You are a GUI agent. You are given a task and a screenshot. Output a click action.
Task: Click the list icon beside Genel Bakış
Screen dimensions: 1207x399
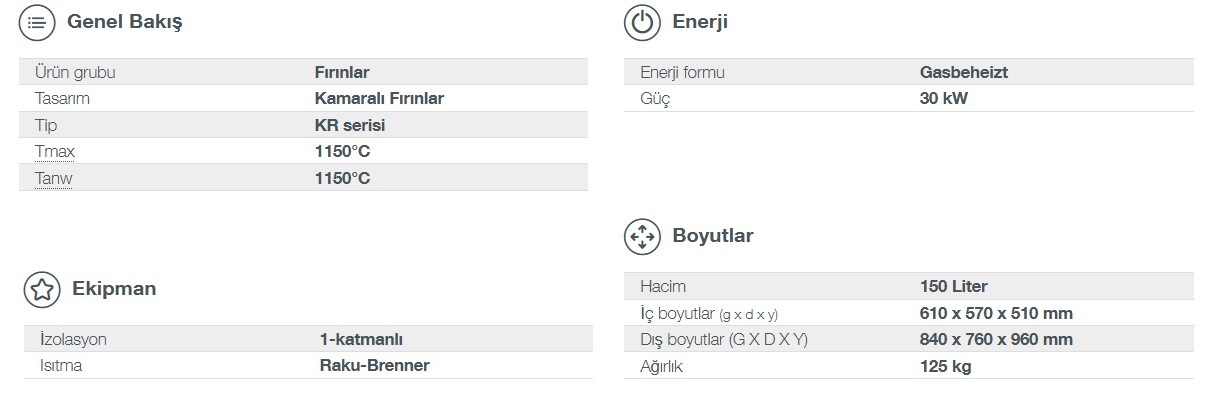pyautogui.click(x=38, y=22)
